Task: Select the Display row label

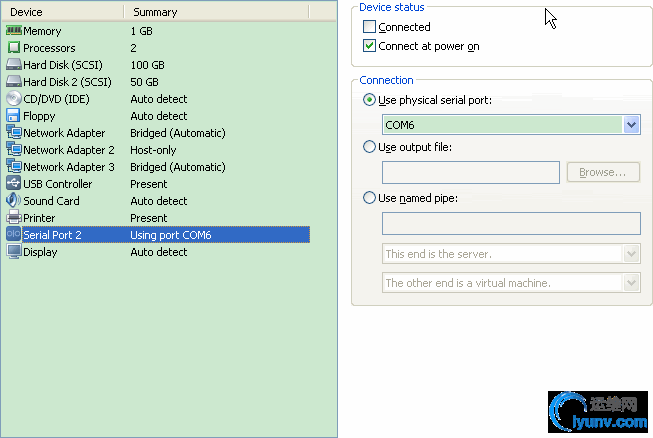Action: click(x=40, y=252)
